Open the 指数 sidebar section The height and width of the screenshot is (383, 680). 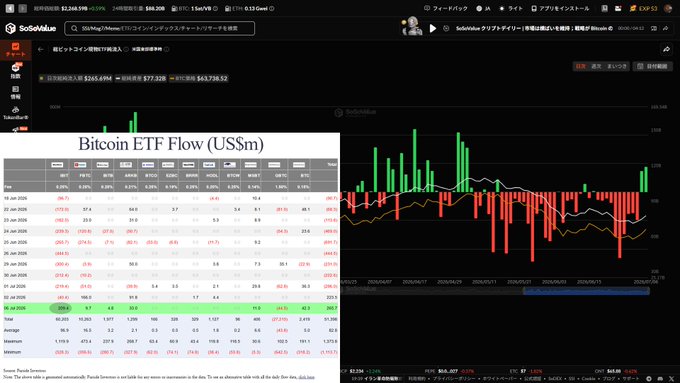(x=16, y=71)
